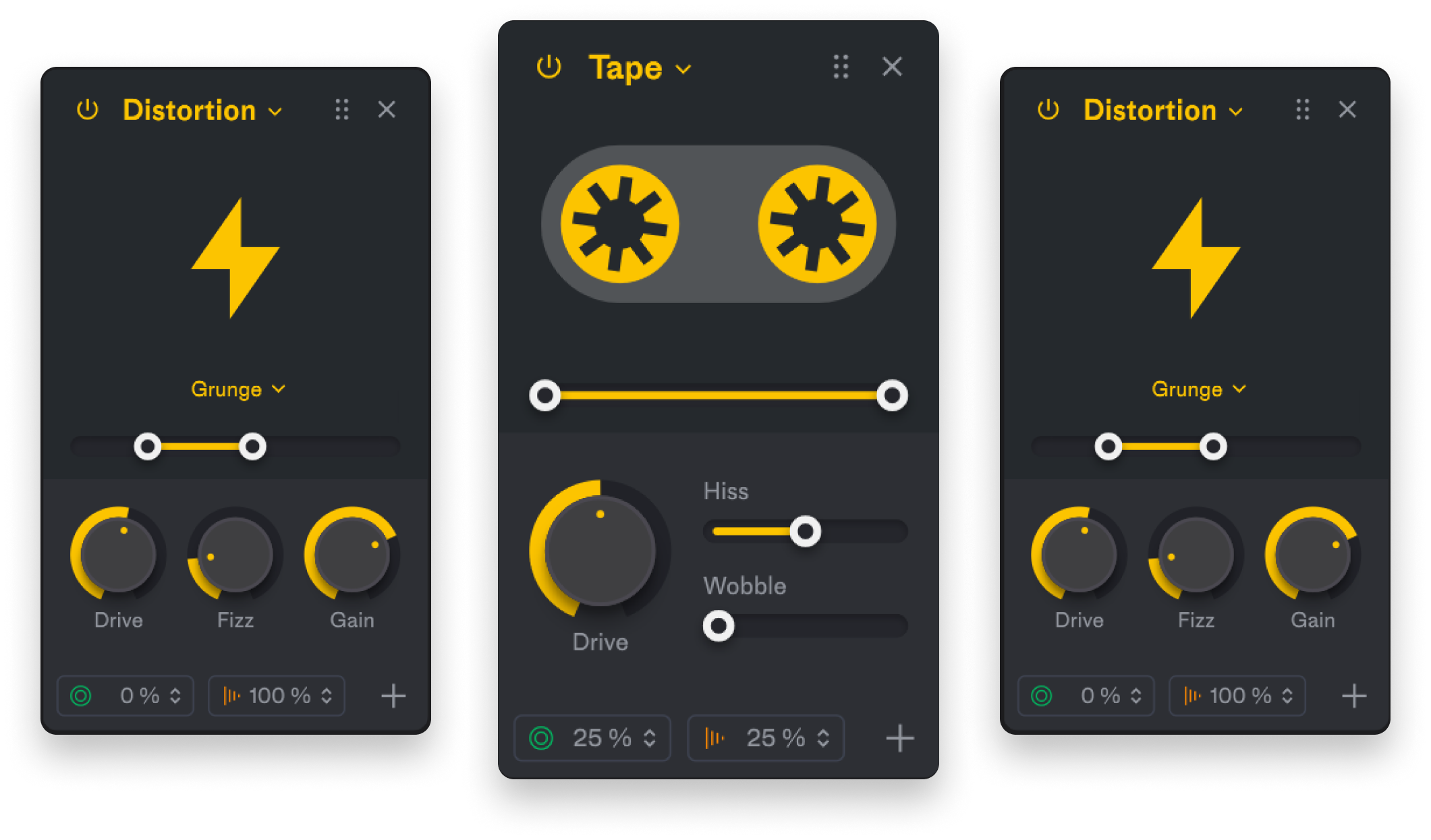Click the left tape reel graphic
Viewport: 1431px width, 840px height.
[x=620, y=224]
